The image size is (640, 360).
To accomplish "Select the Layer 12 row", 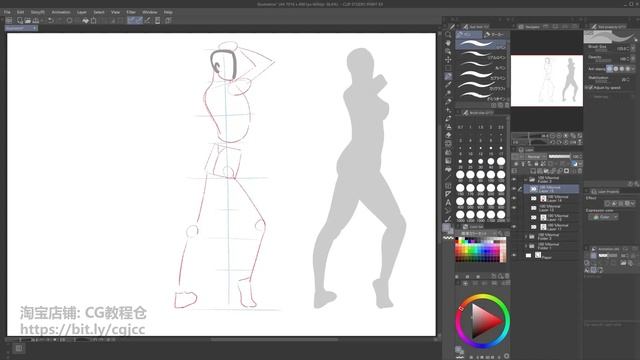I will click(x=552, y=217).
